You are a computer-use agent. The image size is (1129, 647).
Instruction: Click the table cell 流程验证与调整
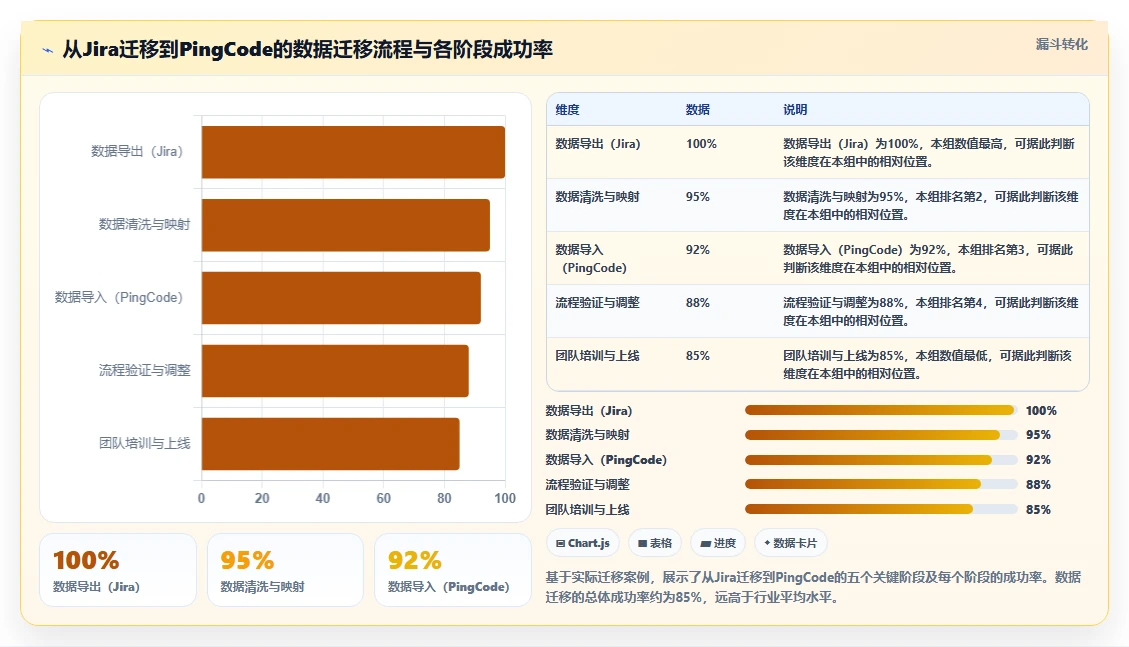[597, 302]
